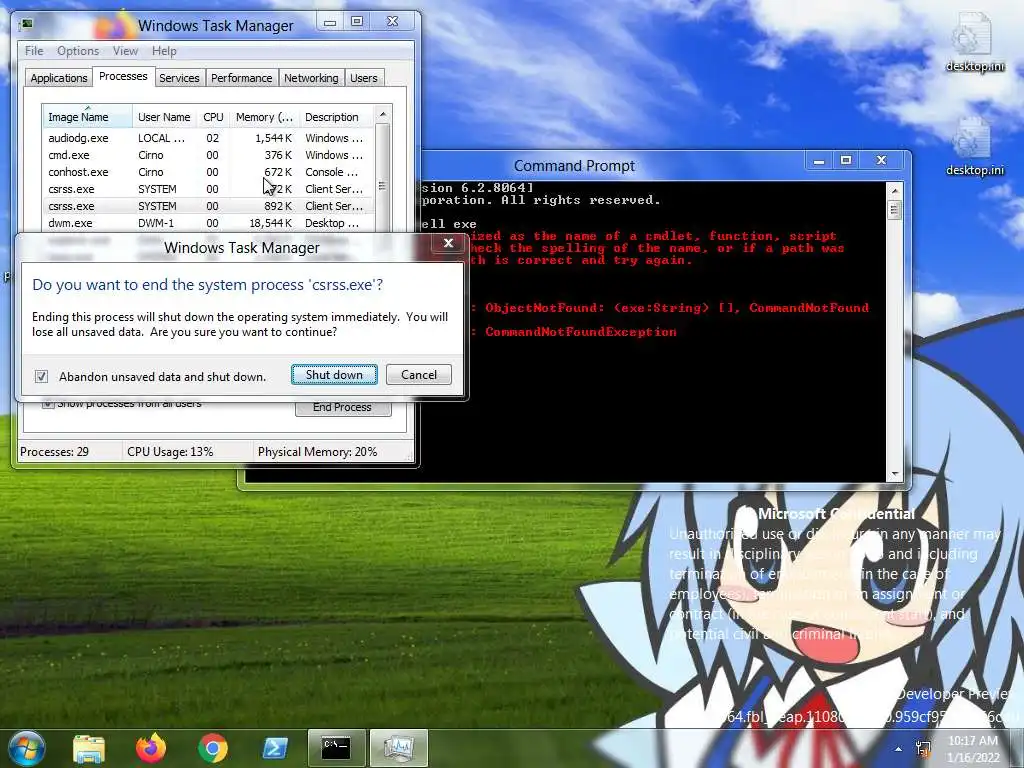Open the Networking tab
Viewport: 1024px width, 768px height.
tap(311, 78)
